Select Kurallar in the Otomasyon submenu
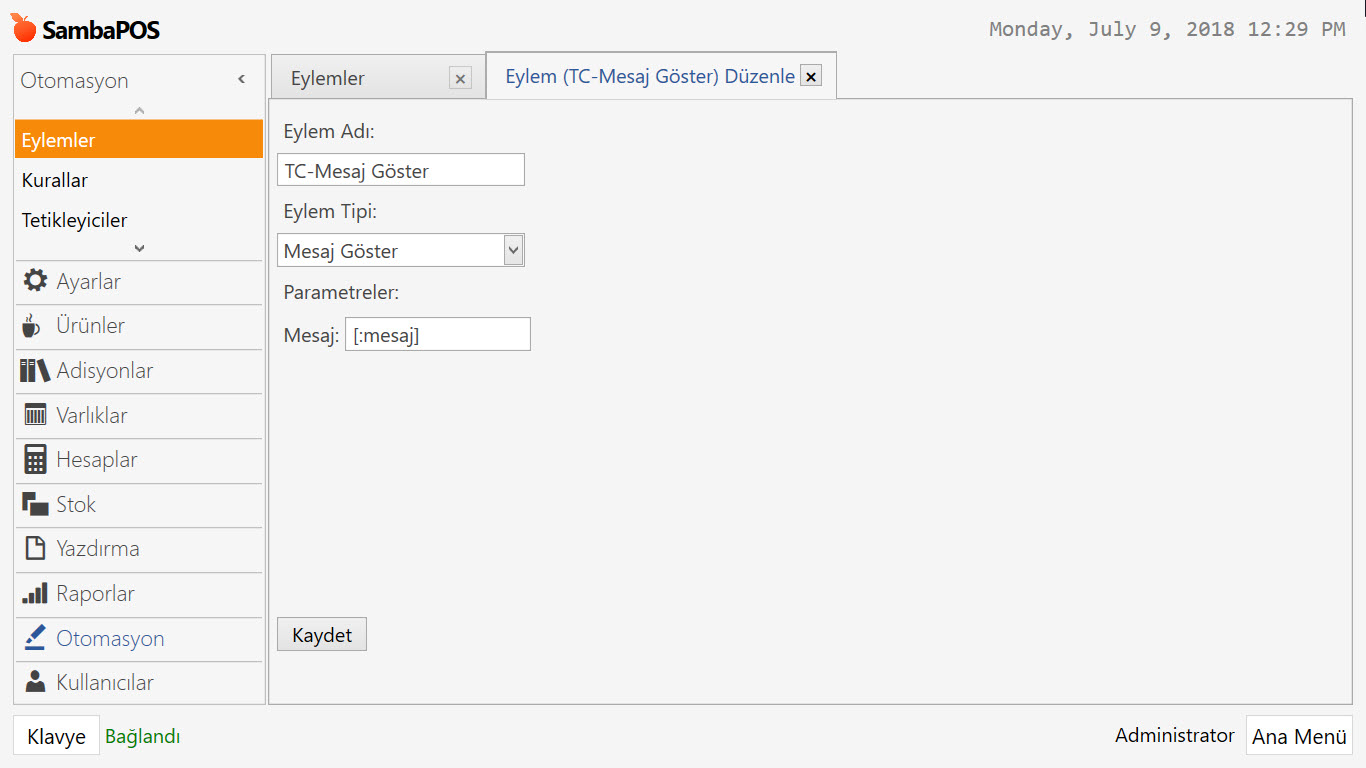Screen dimensions: 1366x768 (55, 180)
